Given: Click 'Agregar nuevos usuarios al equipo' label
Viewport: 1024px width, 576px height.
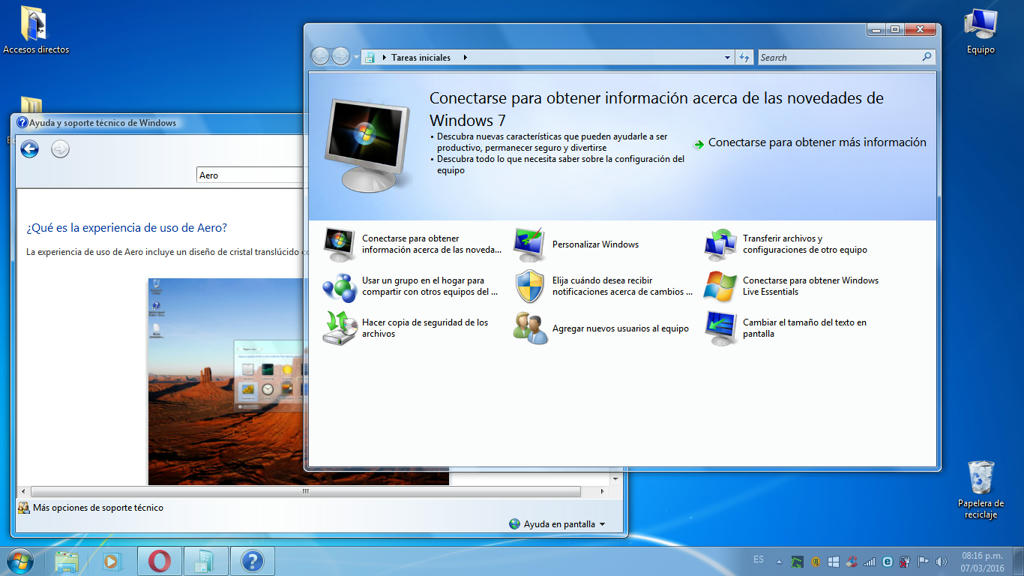Looking at the screenshot, I should tap(620, 328).
